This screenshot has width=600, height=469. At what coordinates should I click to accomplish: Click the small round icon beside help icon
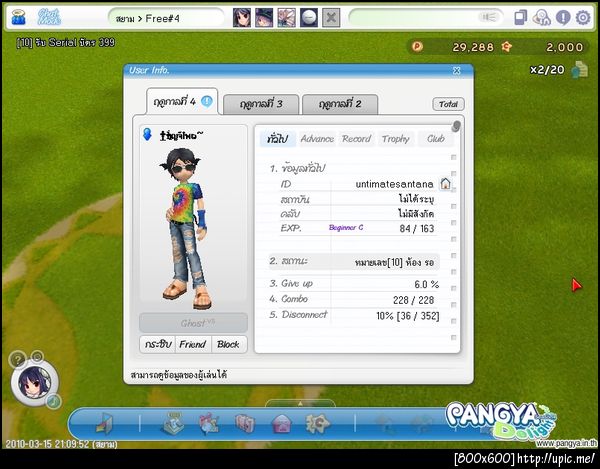tap(37, 357)
